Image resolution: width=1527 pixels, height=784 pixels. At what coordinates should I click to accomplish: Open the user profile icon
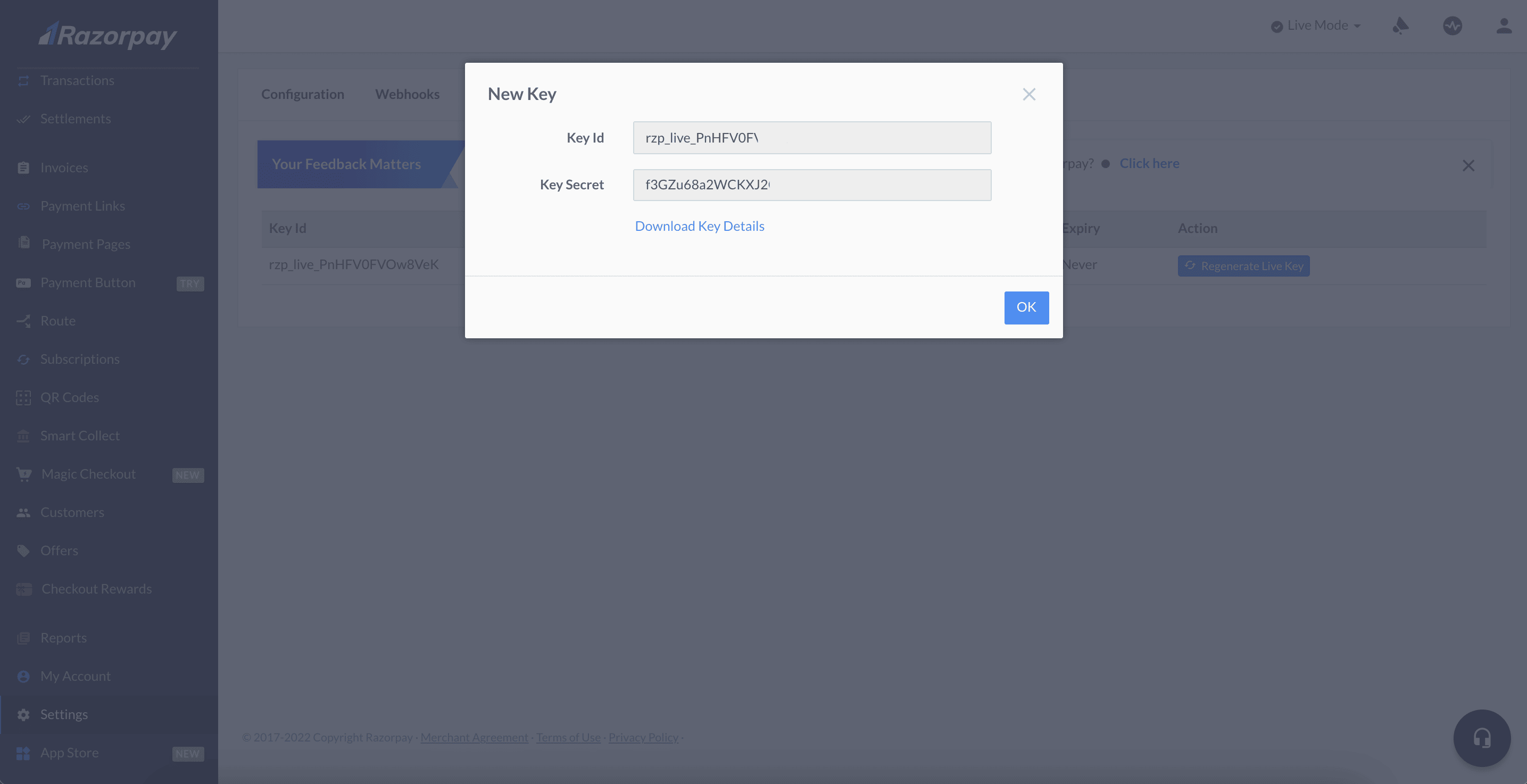(x=1504, y=26)
